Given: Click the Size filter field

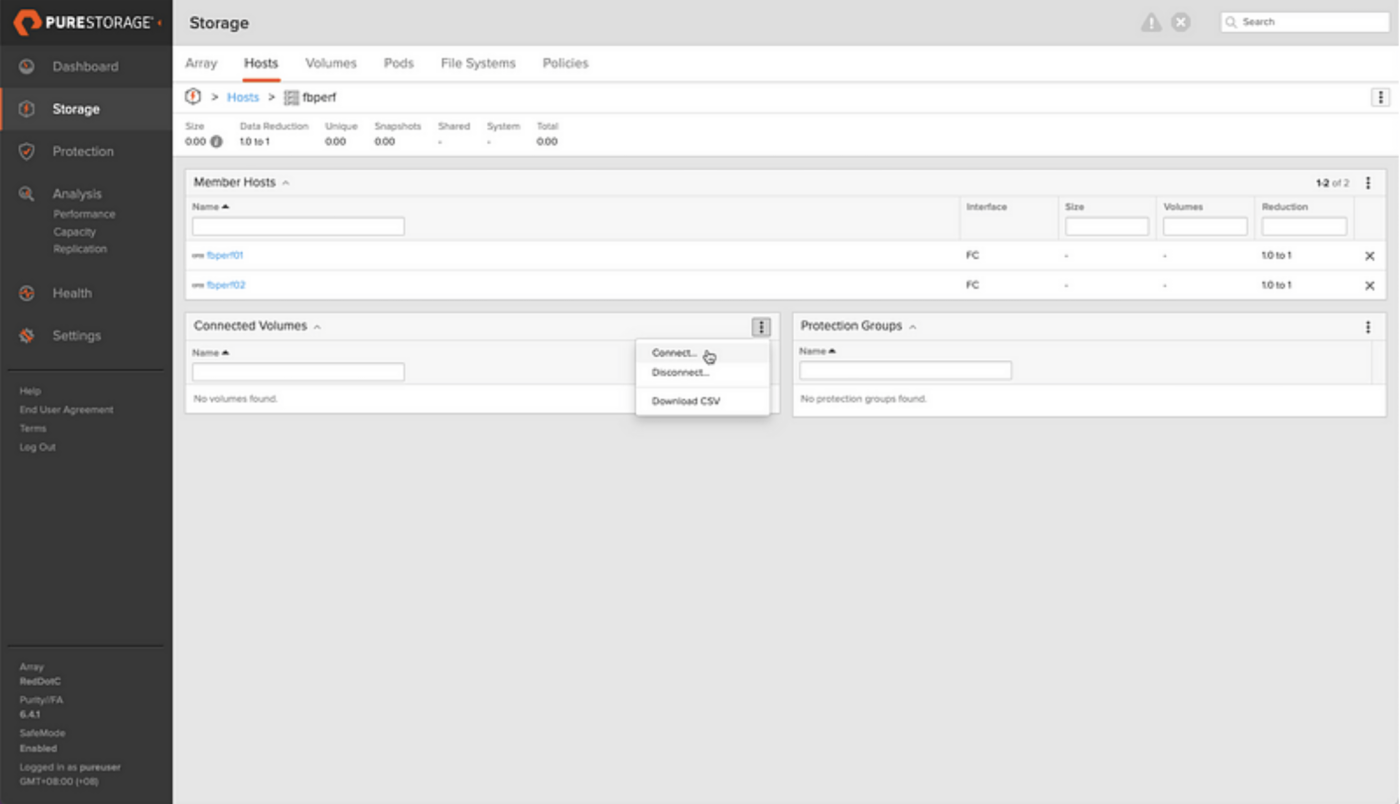Looking at the screenshot, I should tap(1107, 227).
